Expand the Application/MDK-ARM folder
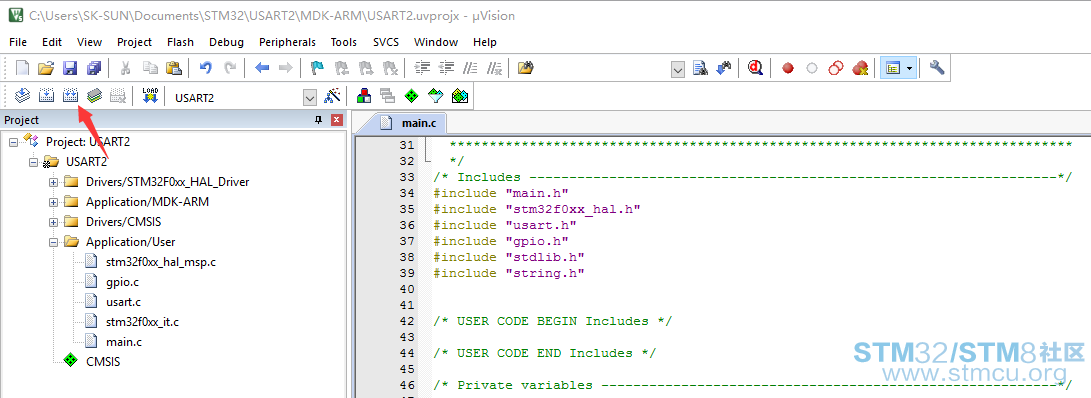Screen dimensions: 1091x398 click(53, 202)
